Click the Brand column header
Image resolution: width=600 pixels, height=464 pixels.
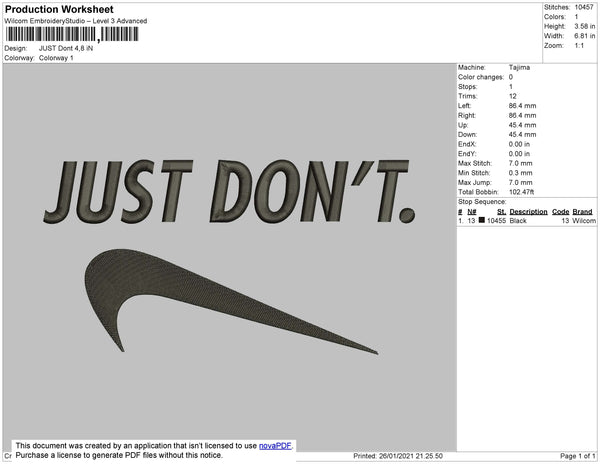pos(583,212)
